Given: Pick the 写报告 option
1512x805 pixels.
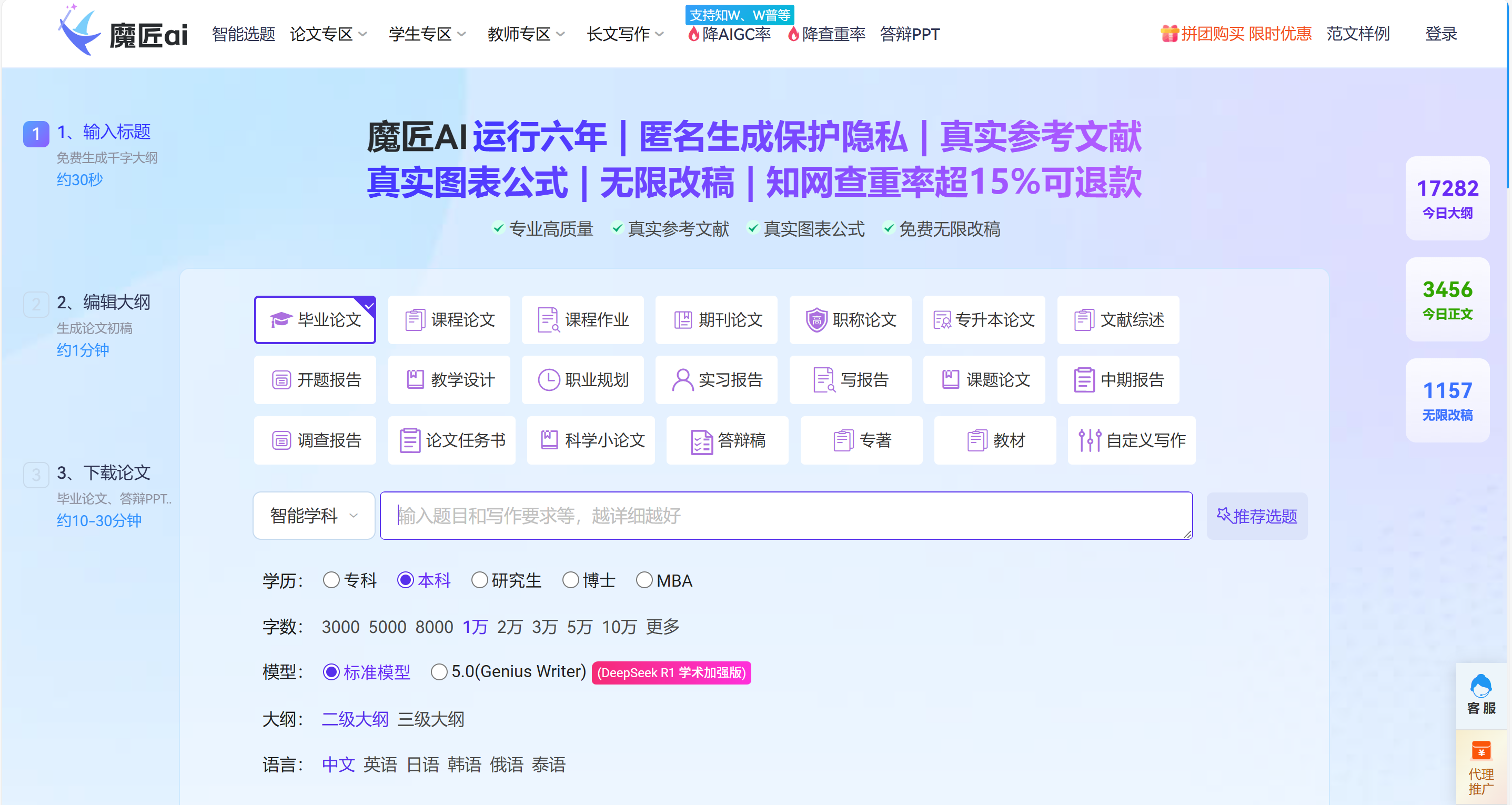Looking at the screenshot, I should [x=851, y=380].
